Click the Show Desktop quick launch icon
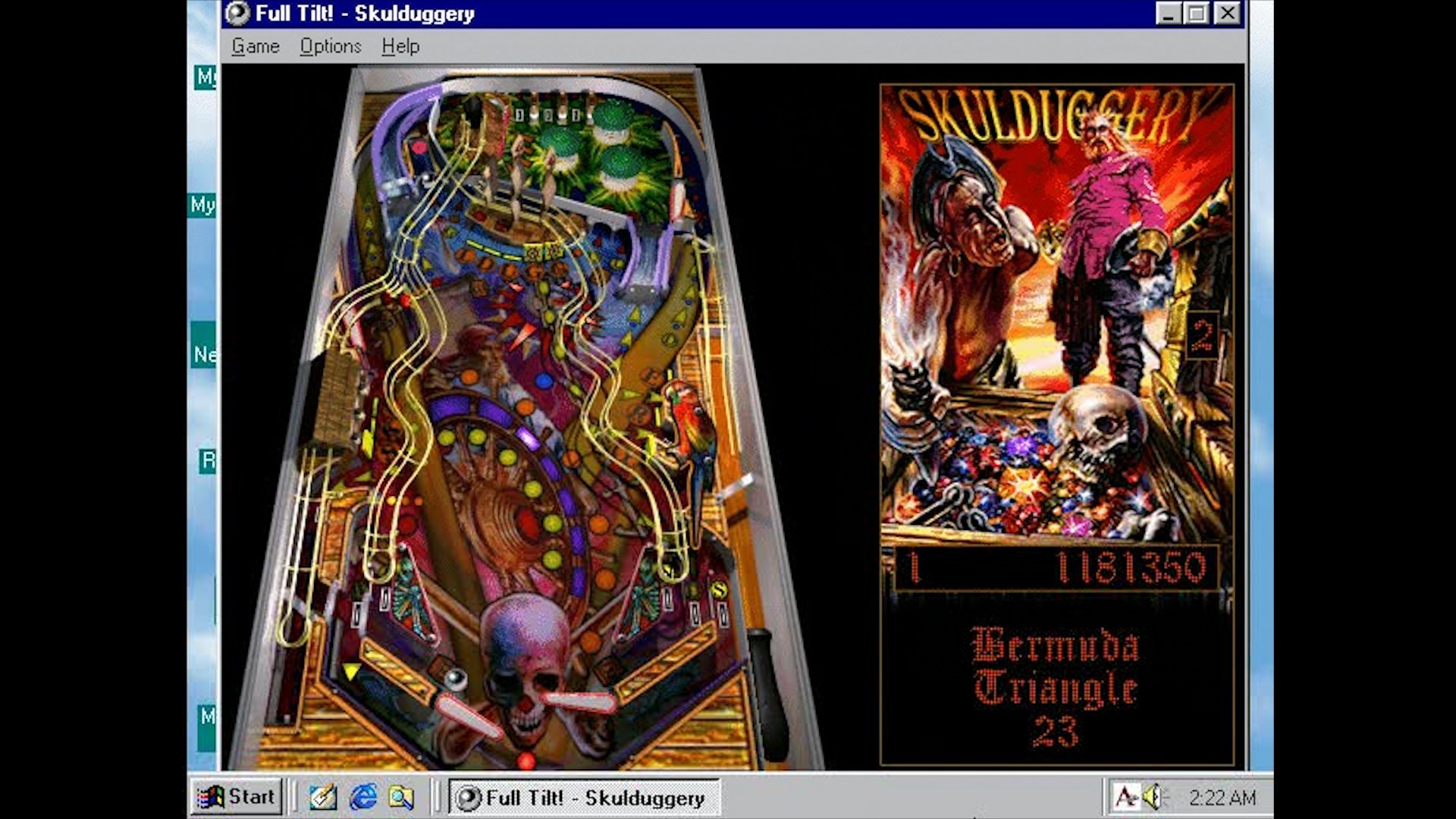 coord(323,797)
